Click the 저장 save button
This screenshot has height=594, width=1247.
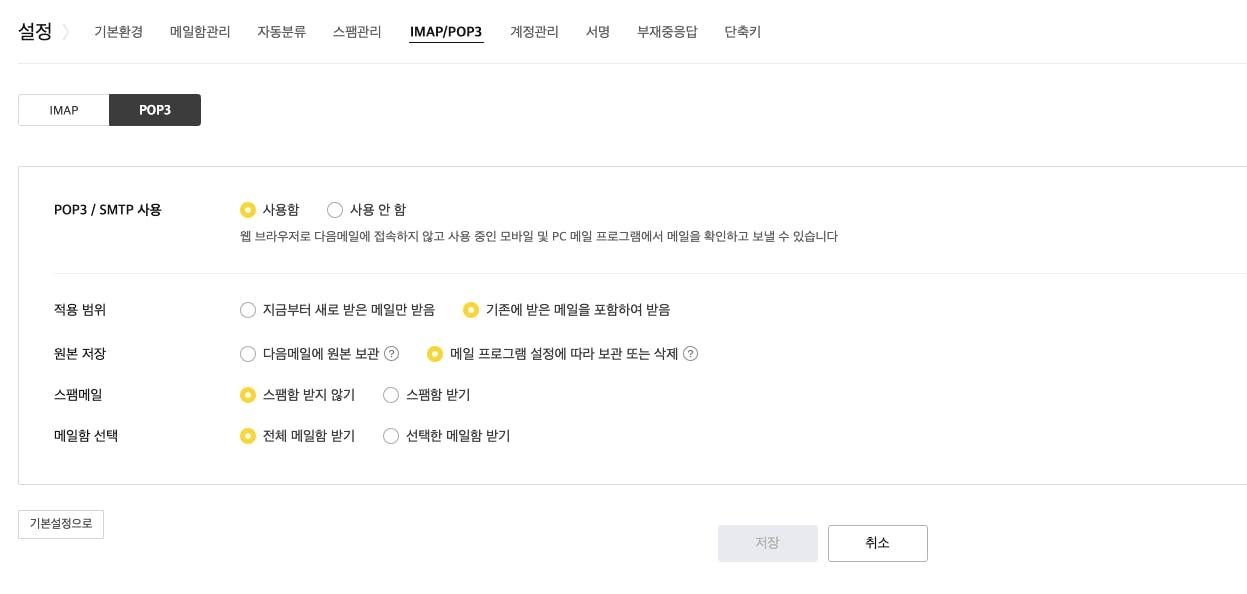767,543
